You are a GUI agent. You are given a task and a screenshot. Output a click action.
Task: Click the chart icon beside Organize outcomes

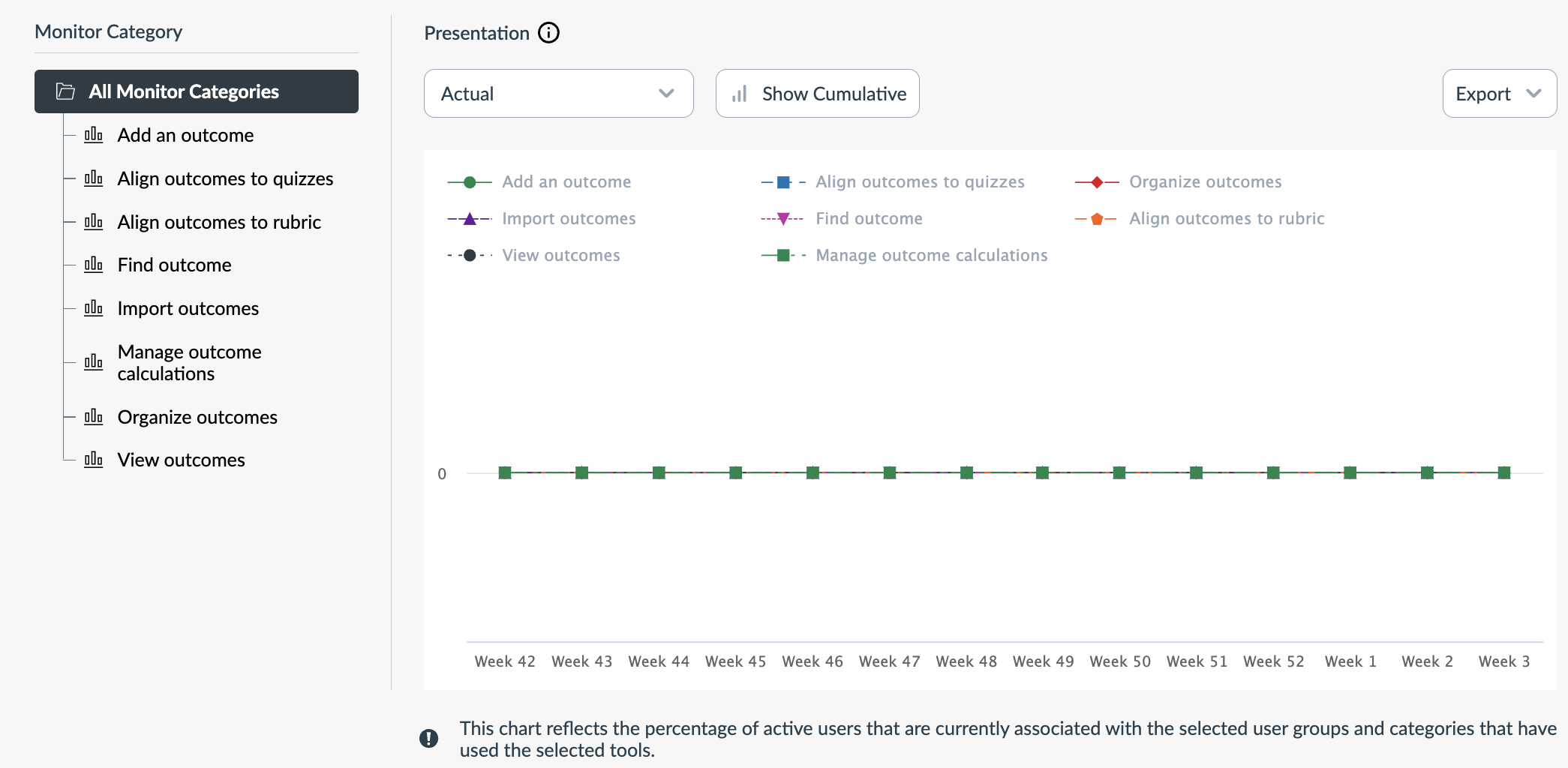tap(94, 417)
